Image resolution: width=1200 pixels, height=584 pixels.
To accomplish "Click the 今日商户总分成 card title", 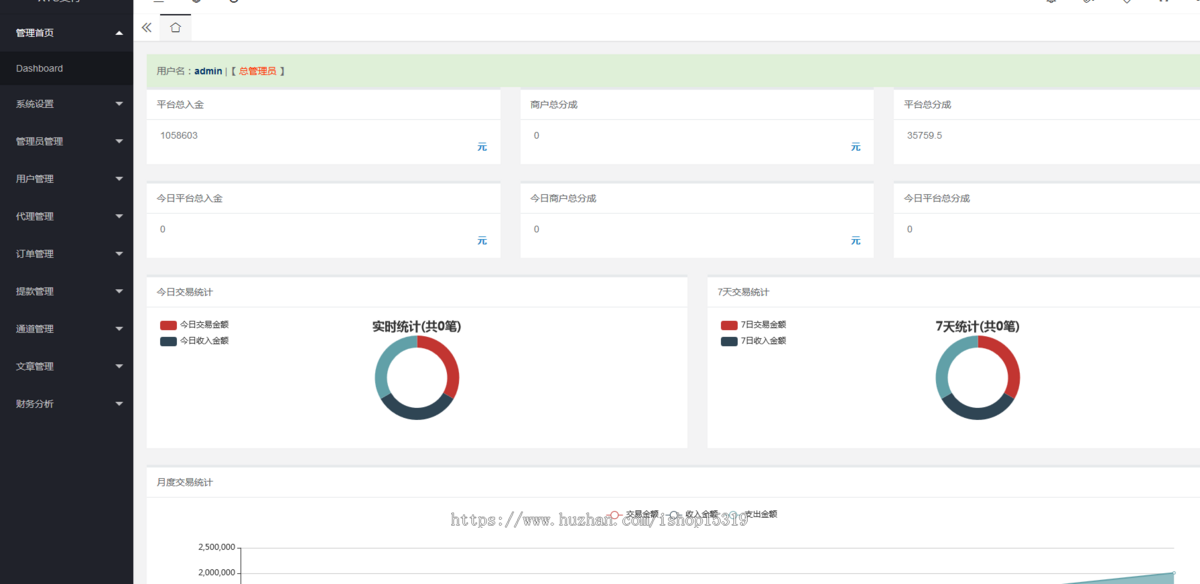I will click(x=564, y=198).
